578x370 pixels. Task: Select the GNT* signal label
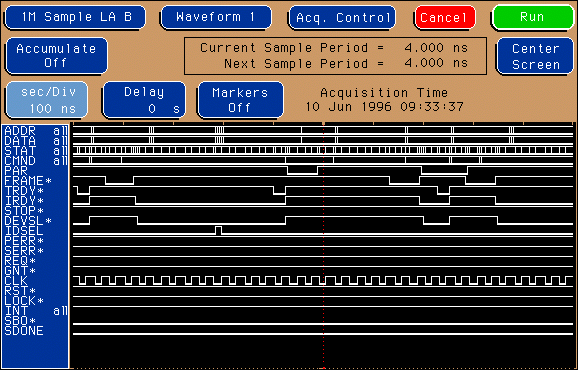click(20, 271)
